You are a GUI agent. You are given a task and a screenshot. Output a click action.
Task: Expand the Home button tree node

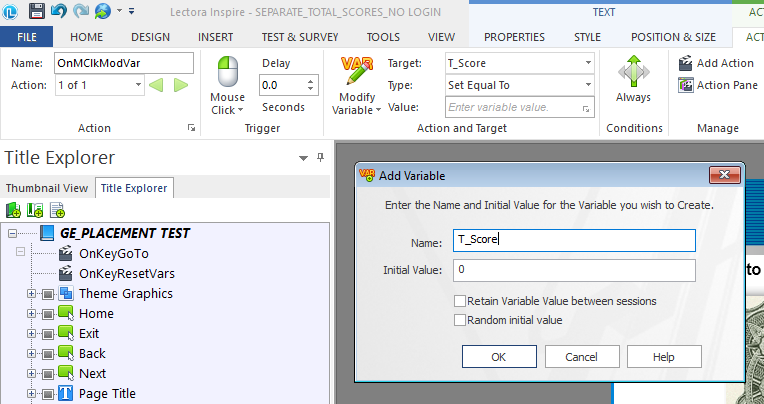pyautogui.click(x=32, y=314)
